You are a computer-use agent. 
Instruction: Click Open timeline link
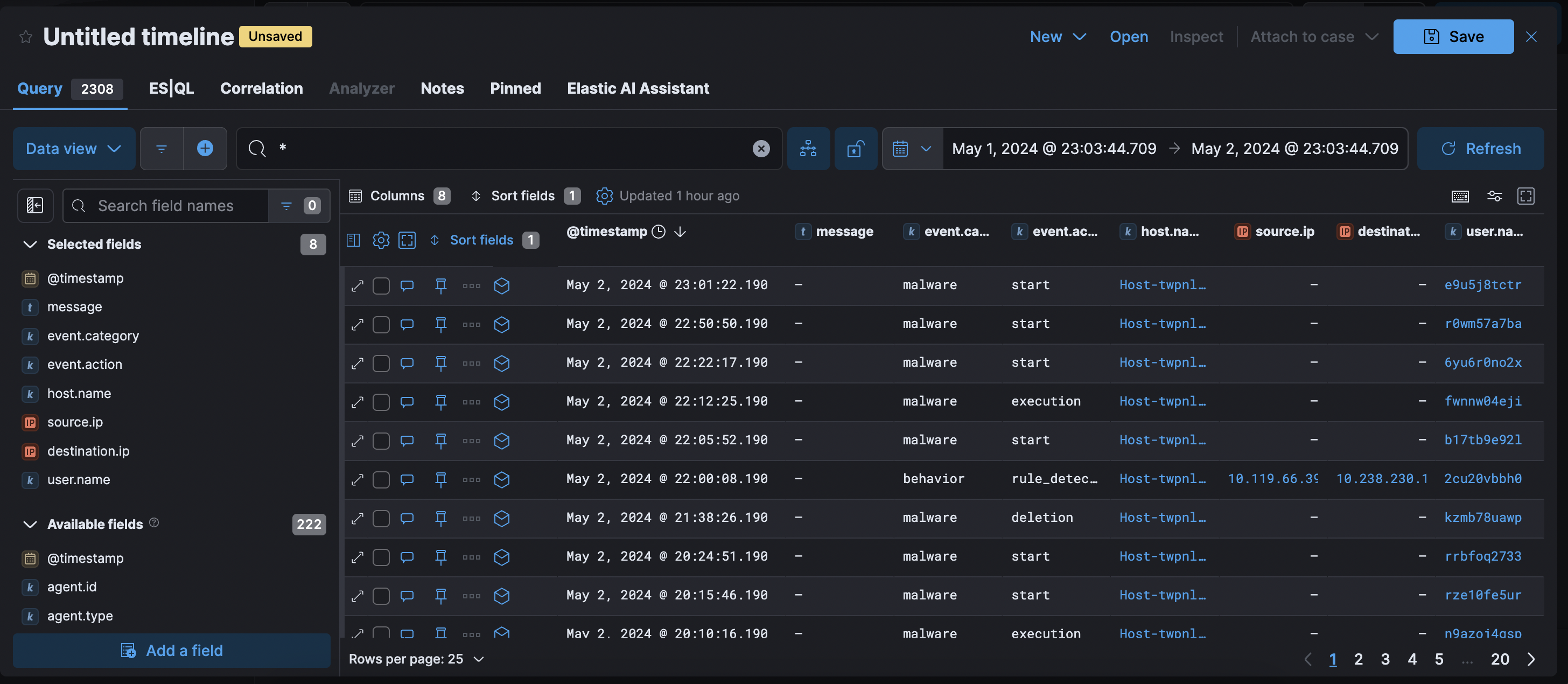coord(1129,37)
